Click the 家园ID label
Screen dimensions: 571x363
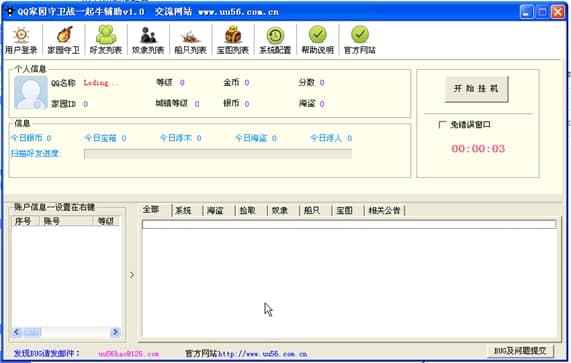(x=63, y=104)
